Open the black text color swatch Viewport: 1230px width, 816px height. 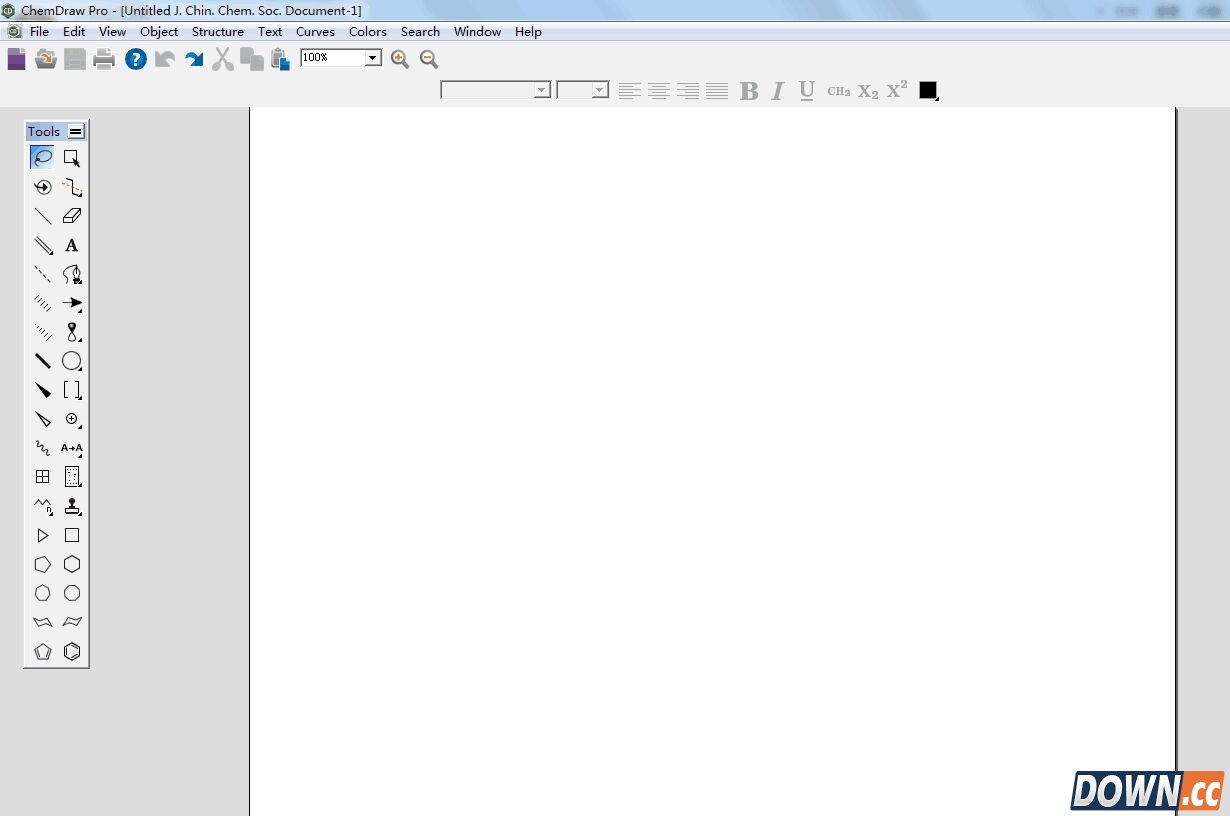click(928, 91)
